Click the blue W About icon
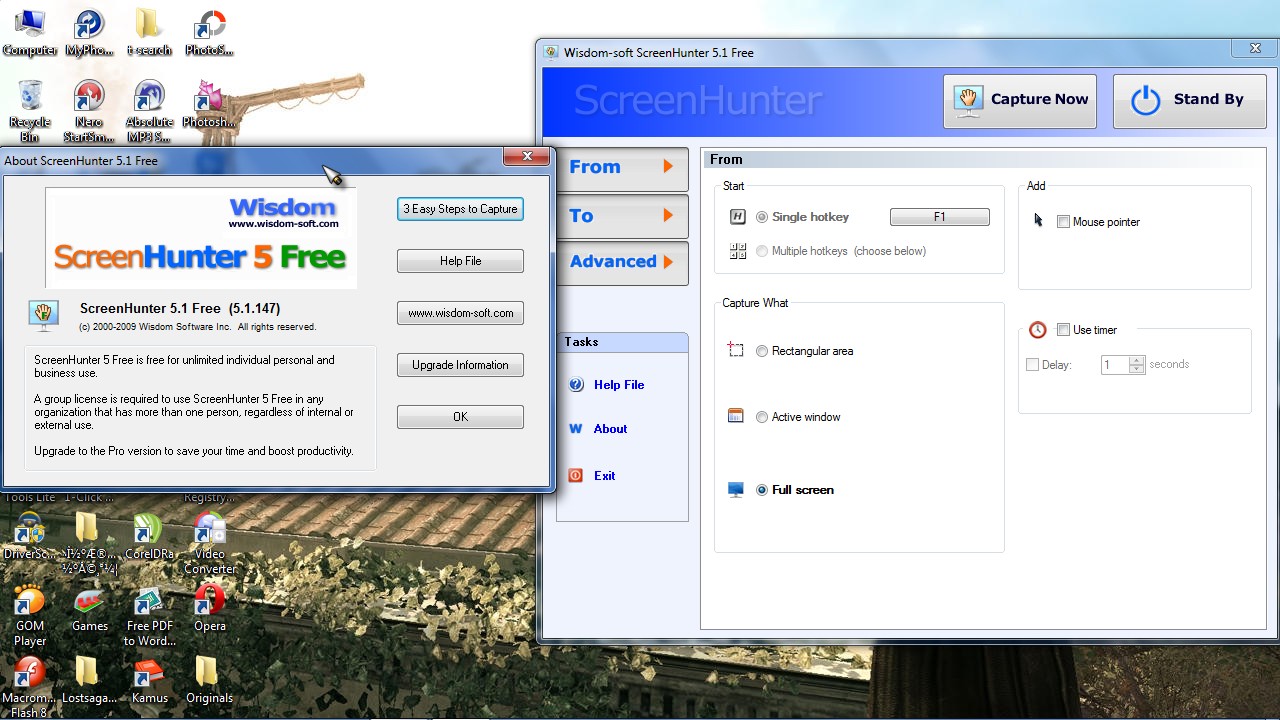This screenshot has width=1280, height=720. (x=576, y=429)
